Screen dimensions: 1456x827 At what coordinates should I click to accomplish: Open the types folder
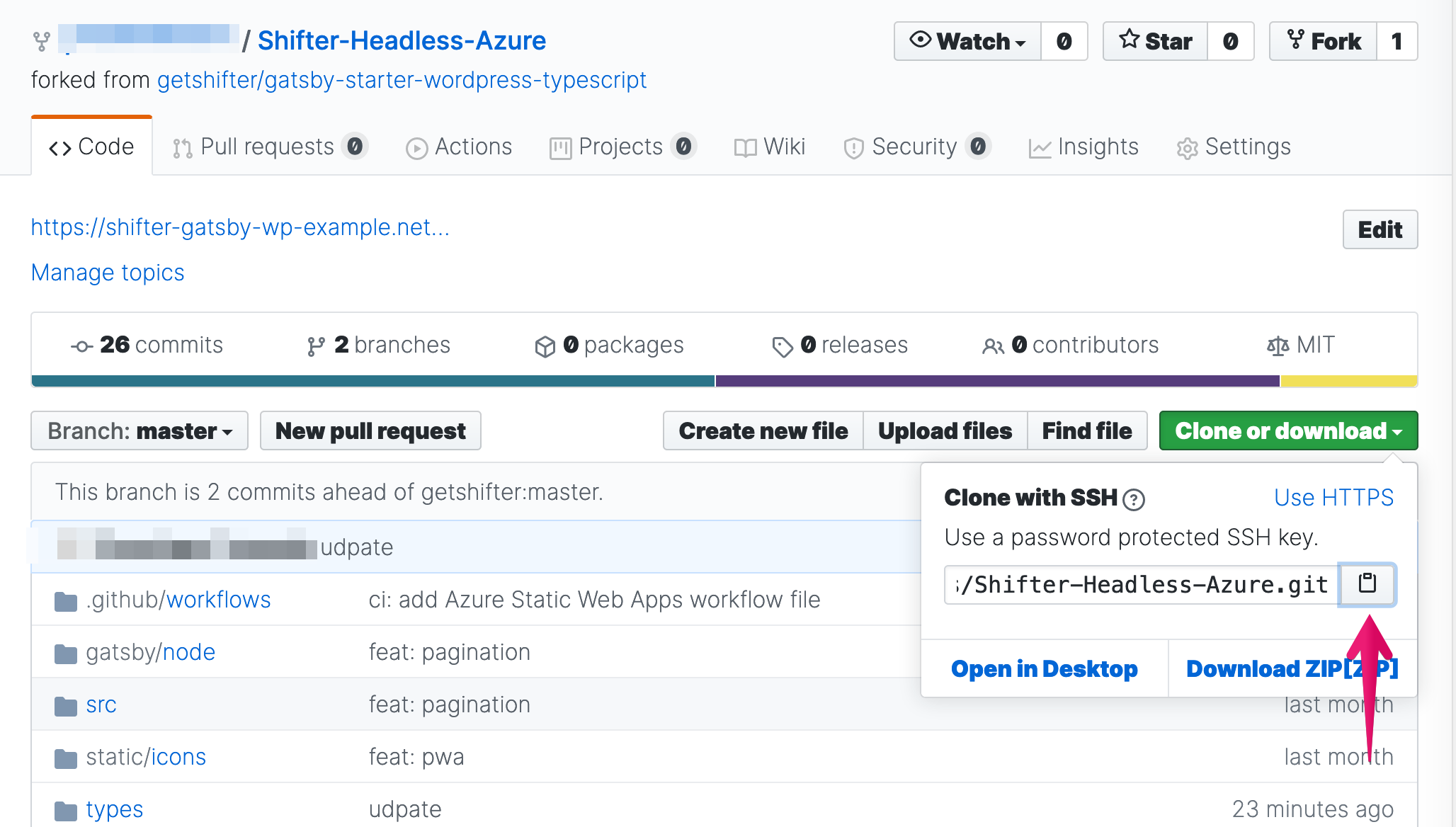coord(115,809)
